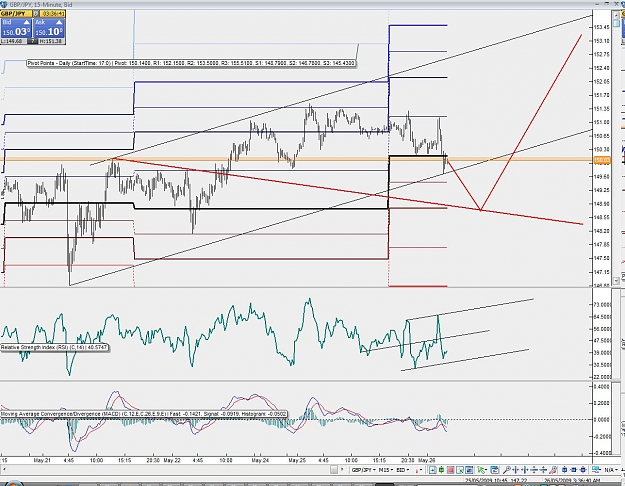Click the chart scrollbar down arrow
This screenshot has width=625, height=486.
616,280
